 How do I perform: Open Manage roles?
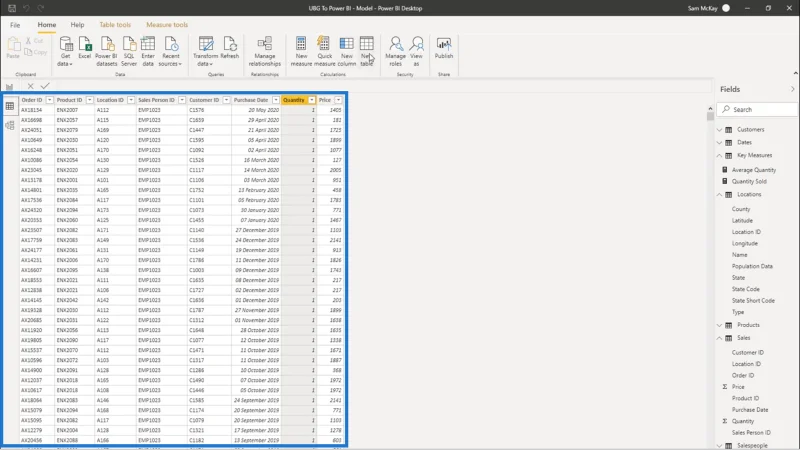[x=395, y=51]
